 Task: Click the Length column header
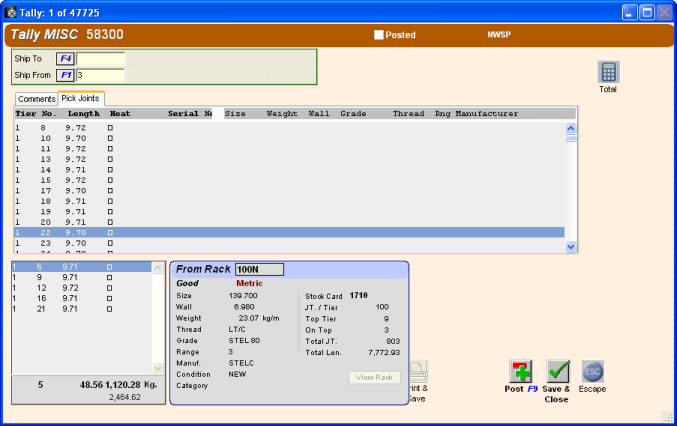[x=83, y=114]
